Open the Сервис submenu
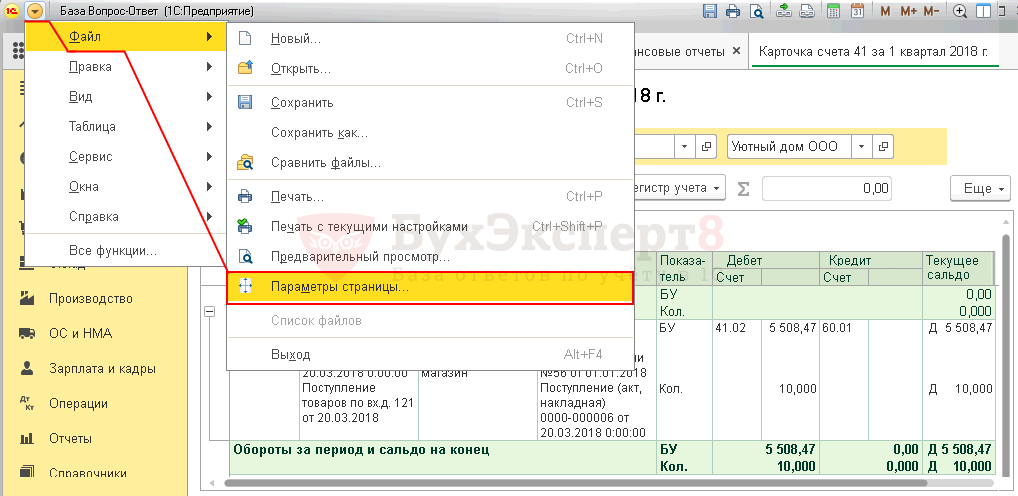 [x=125, y=156]
